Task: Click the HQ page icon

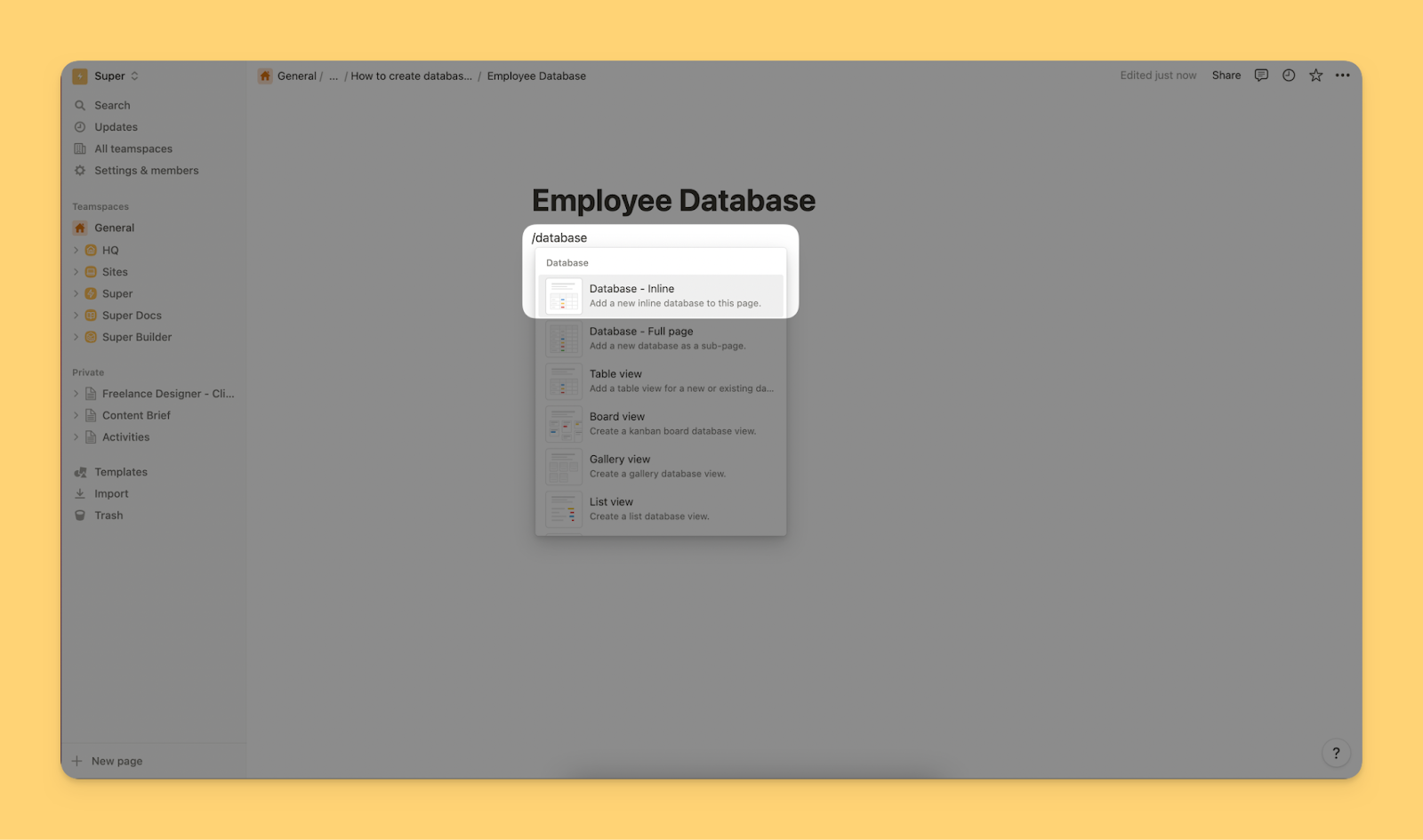Action: point(91,251)
